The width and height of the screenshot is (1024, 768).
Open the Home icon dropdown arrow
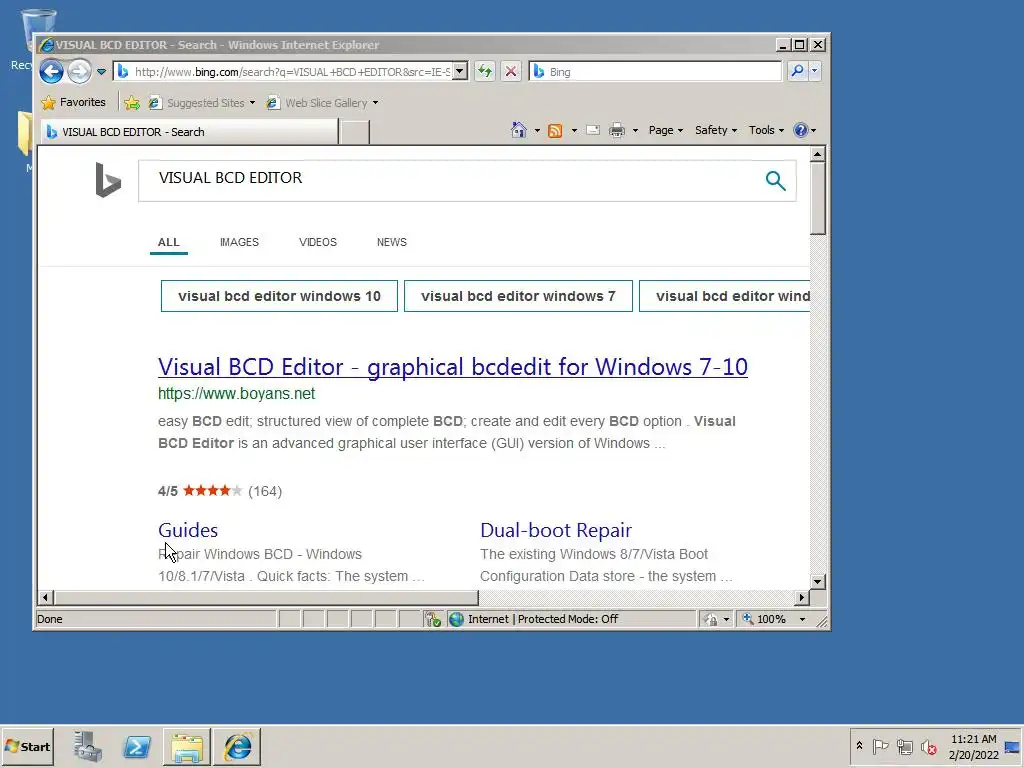[537, 131]
